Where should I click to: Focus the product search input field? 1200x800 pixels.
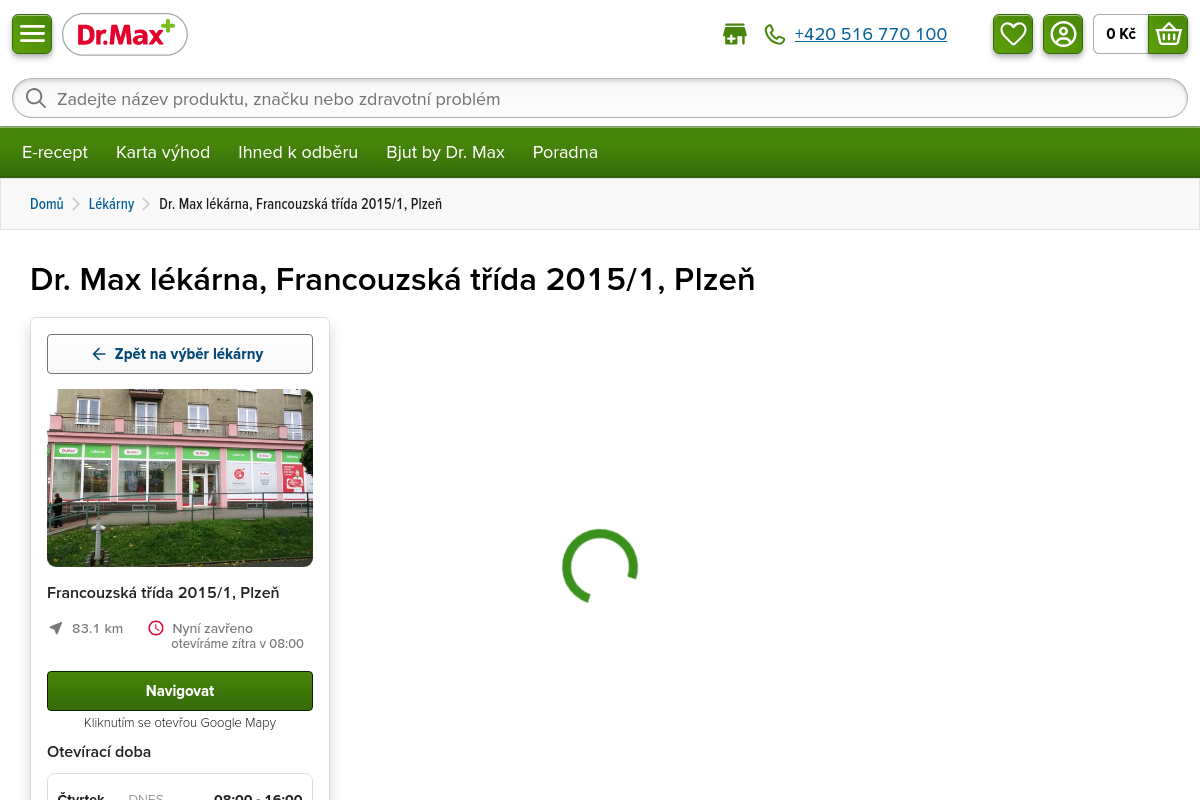tap(600, 98)
